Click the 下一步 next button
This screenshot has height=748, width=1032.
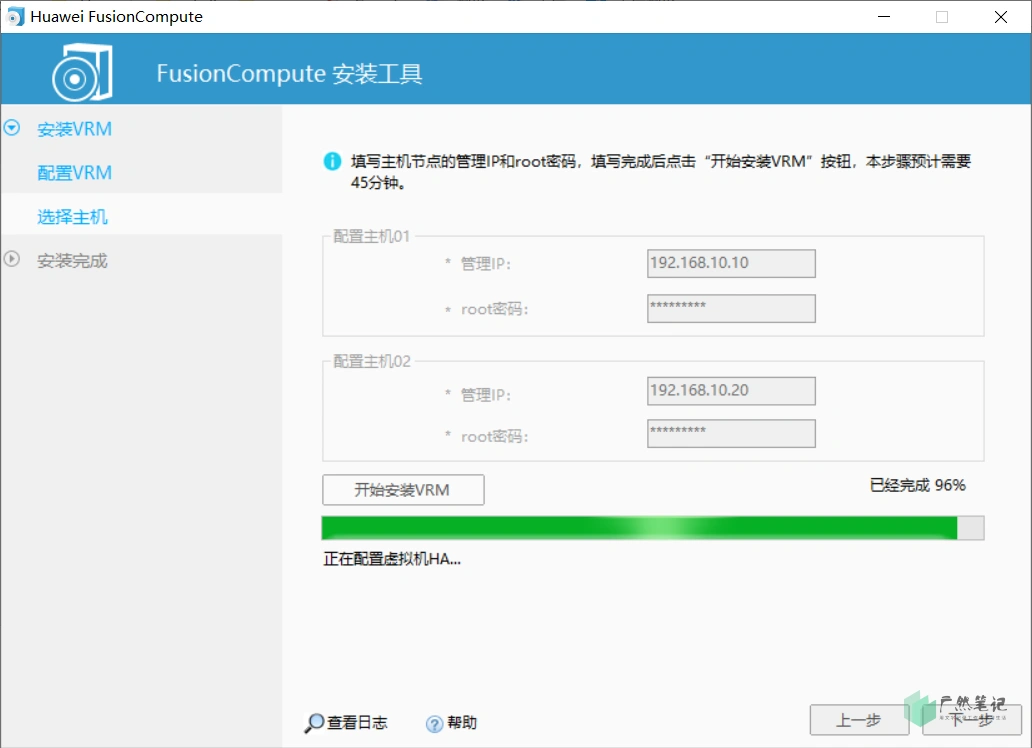tap(972, 720)
